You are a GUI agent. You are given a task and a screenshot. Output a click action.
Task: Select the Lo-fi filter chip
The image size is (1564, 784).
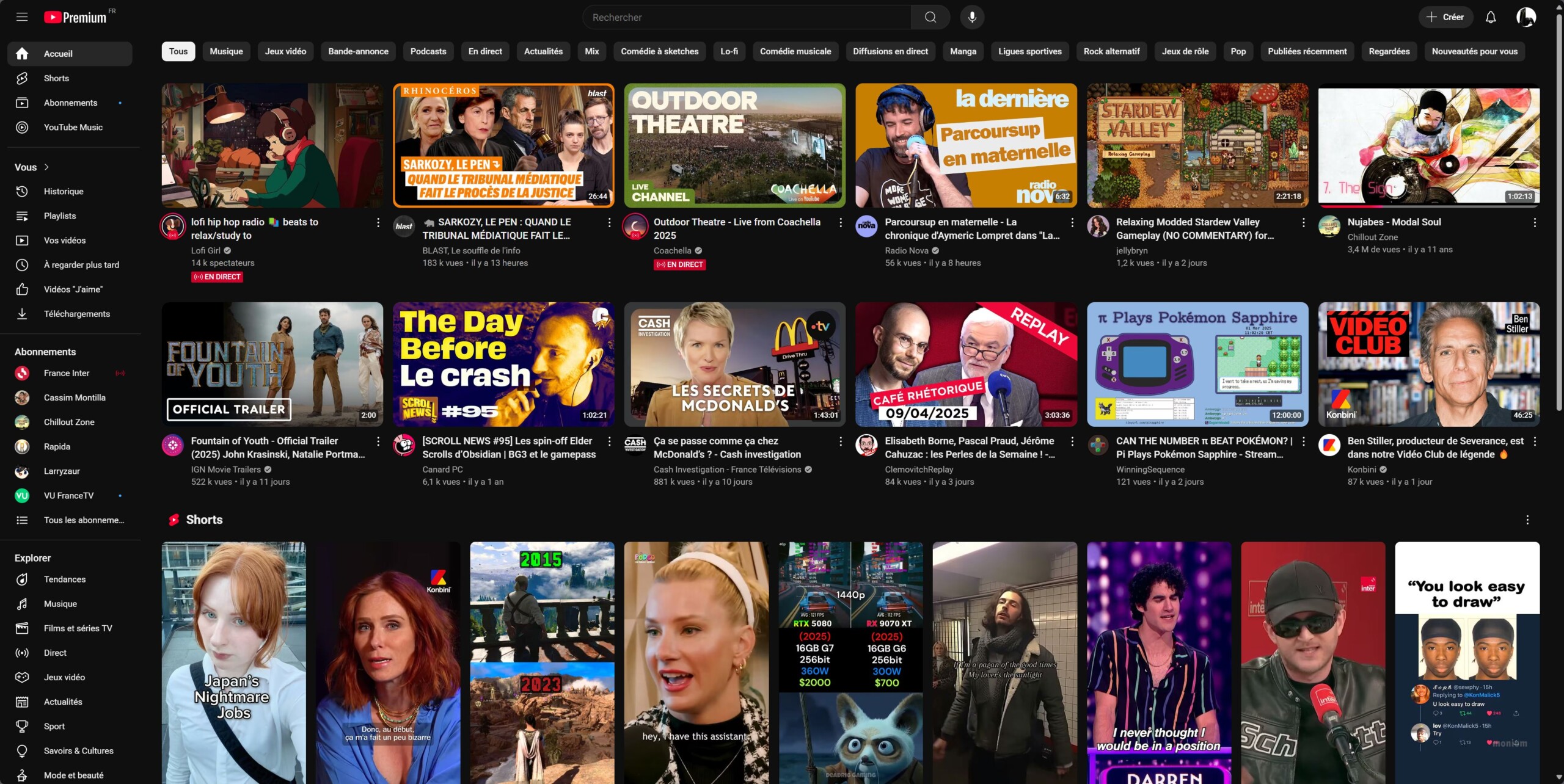[x=729, y=51]
